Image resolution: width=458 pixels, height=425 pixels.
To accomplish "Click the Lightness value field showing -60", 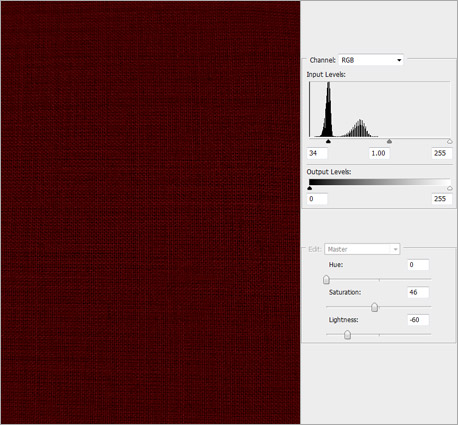I will (418, 320).
